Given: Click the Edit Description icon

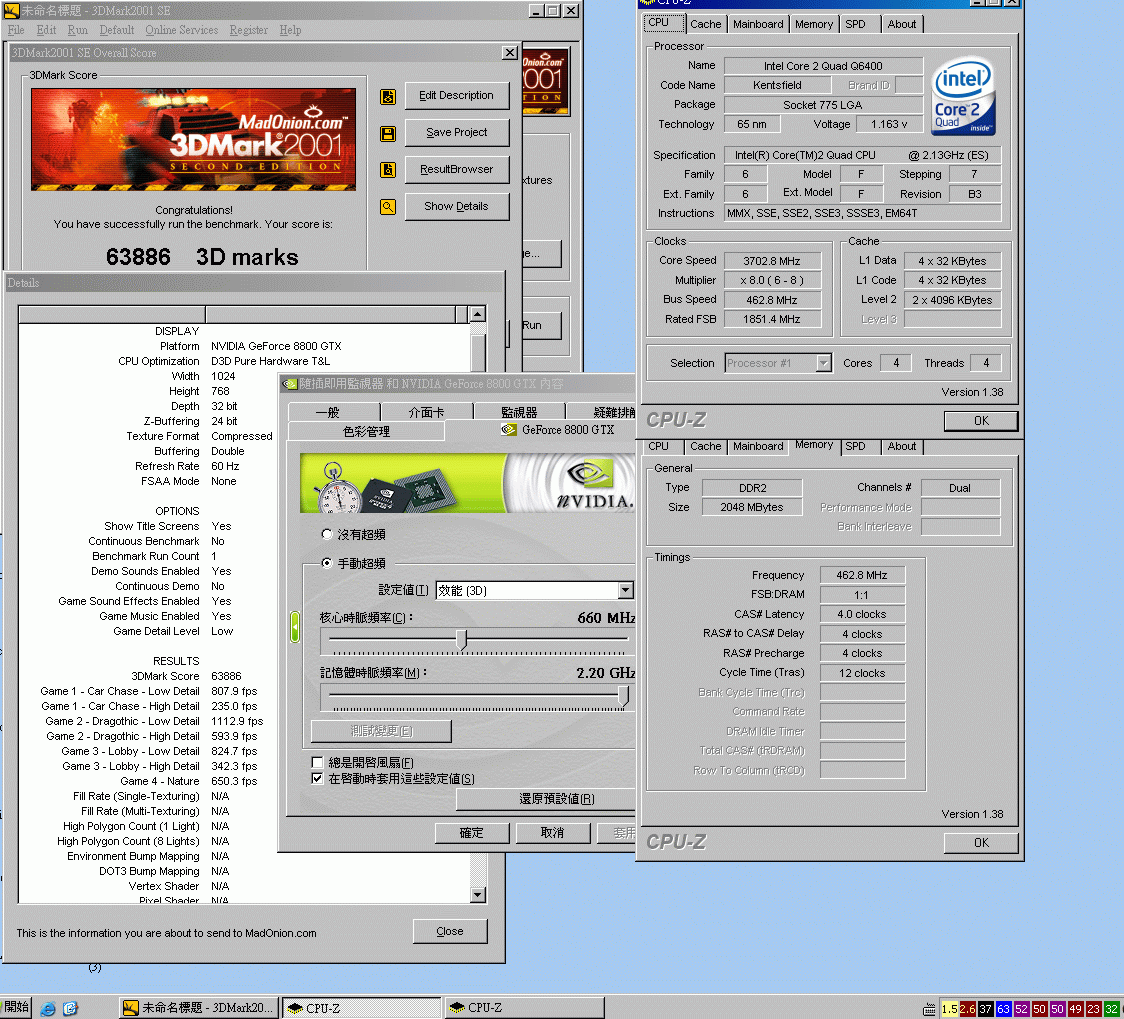Looking at the screenshot, I should pyautogui.click(x=388, y=97).
